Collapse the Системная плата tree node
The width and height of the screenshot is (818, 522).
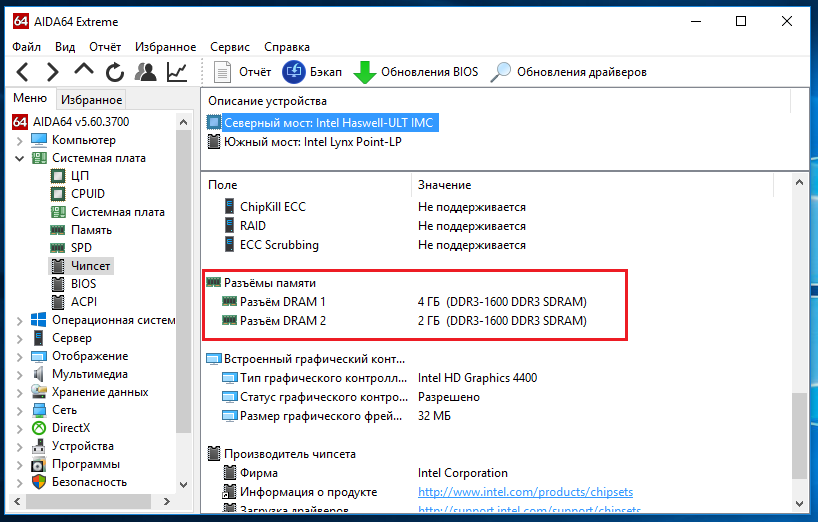click(x=20, y=158)
